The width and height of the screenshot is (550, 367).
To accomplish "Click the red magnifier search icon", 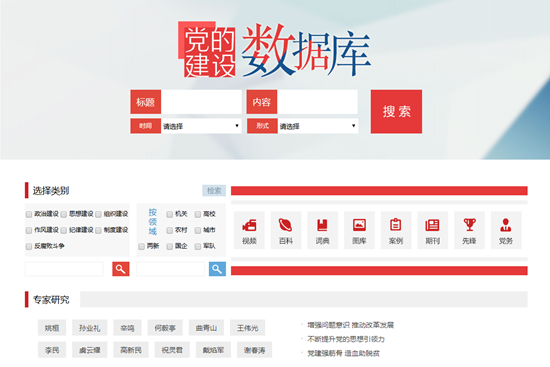I will (x=121, y=269).
